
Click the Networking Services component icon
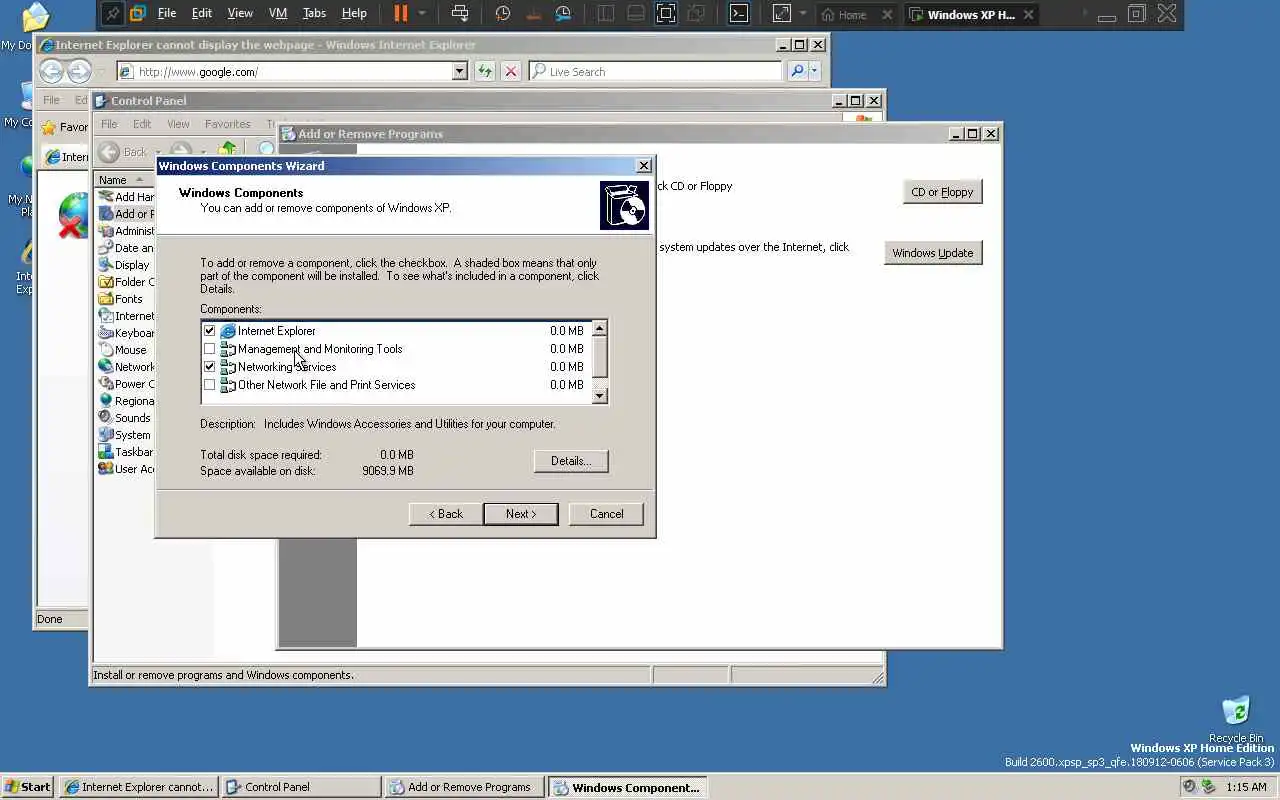[x=228, y=367]
